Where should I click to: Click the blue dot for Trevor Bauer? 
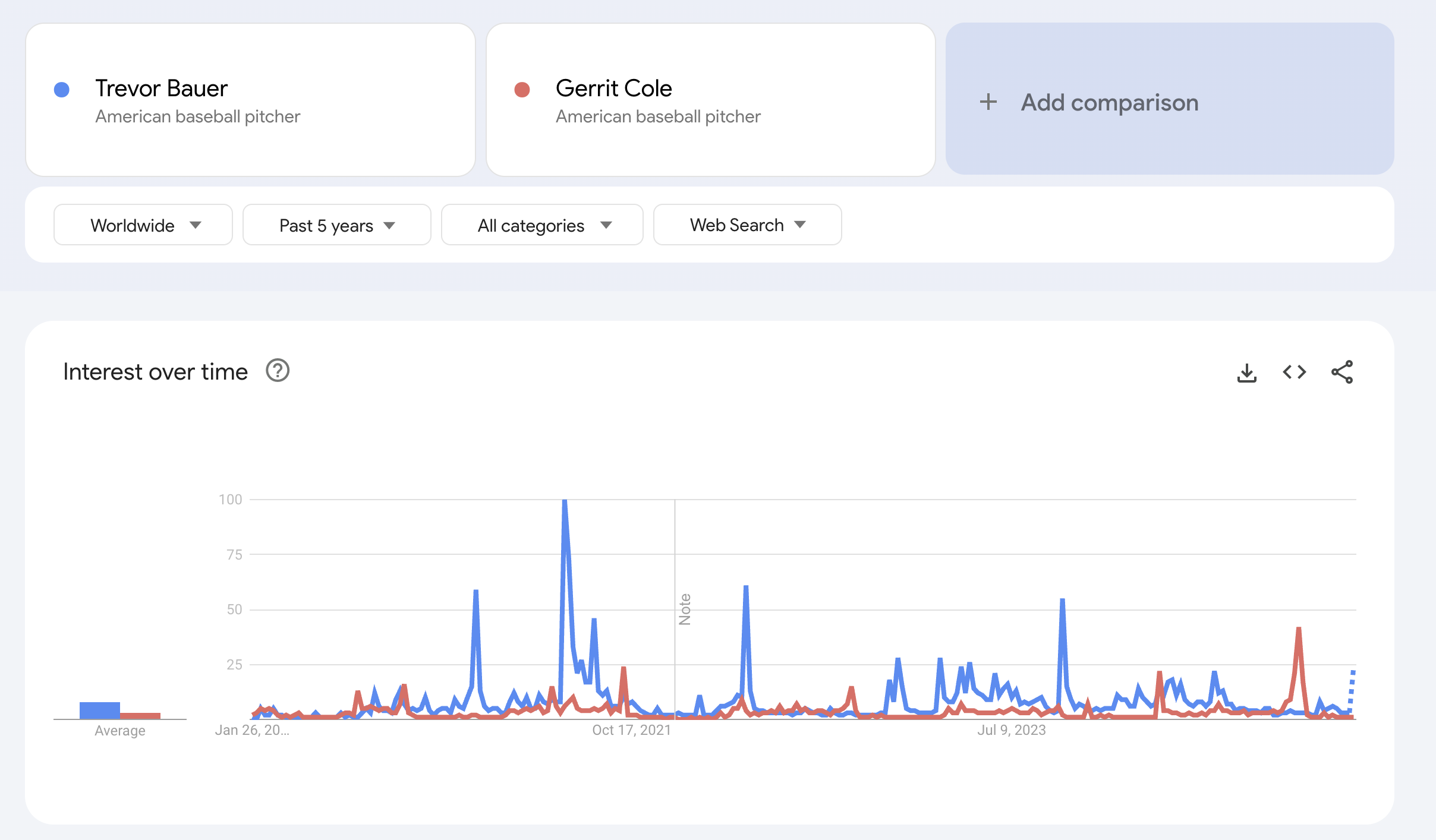pyautogui.click(x=61, y=89)
